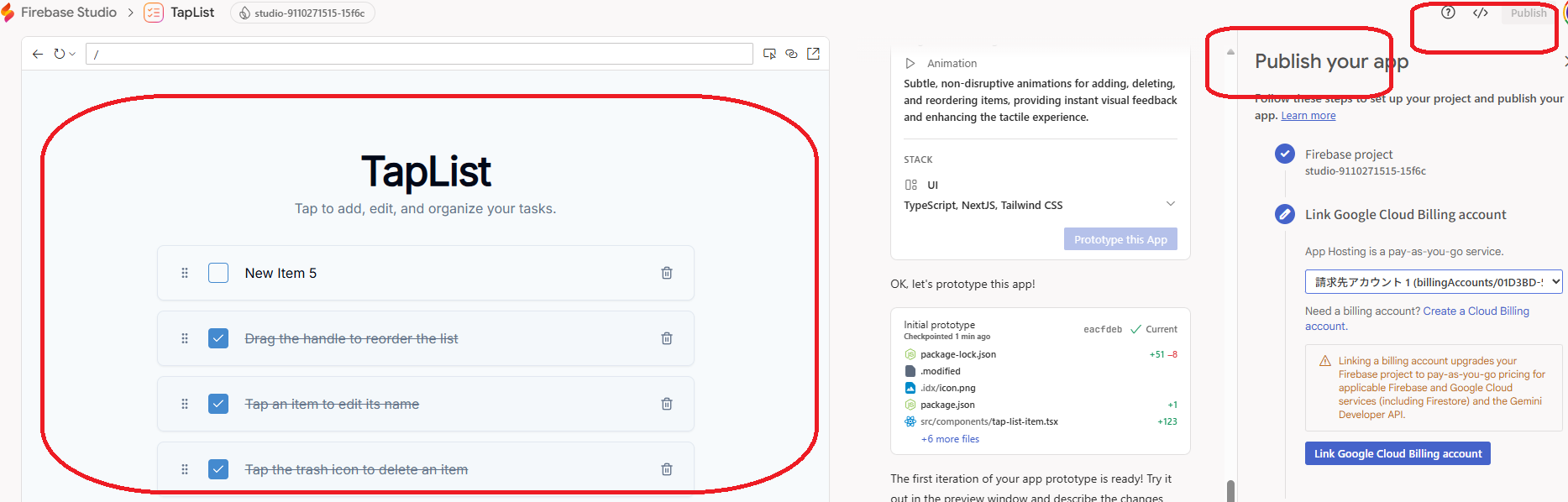The image size is (1568, 502).
Task: Click the studio-9110271515-15f6c project chip
Action: 302,13
